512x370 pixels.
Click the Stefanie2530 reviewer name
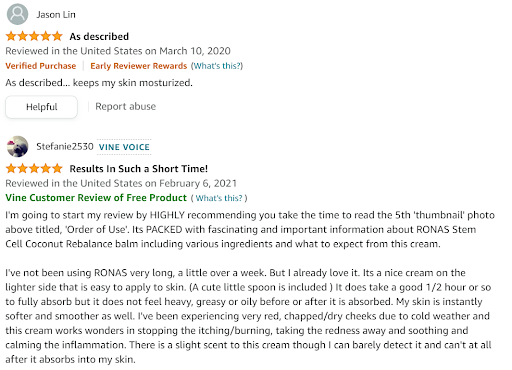click(x=65, y=147)
